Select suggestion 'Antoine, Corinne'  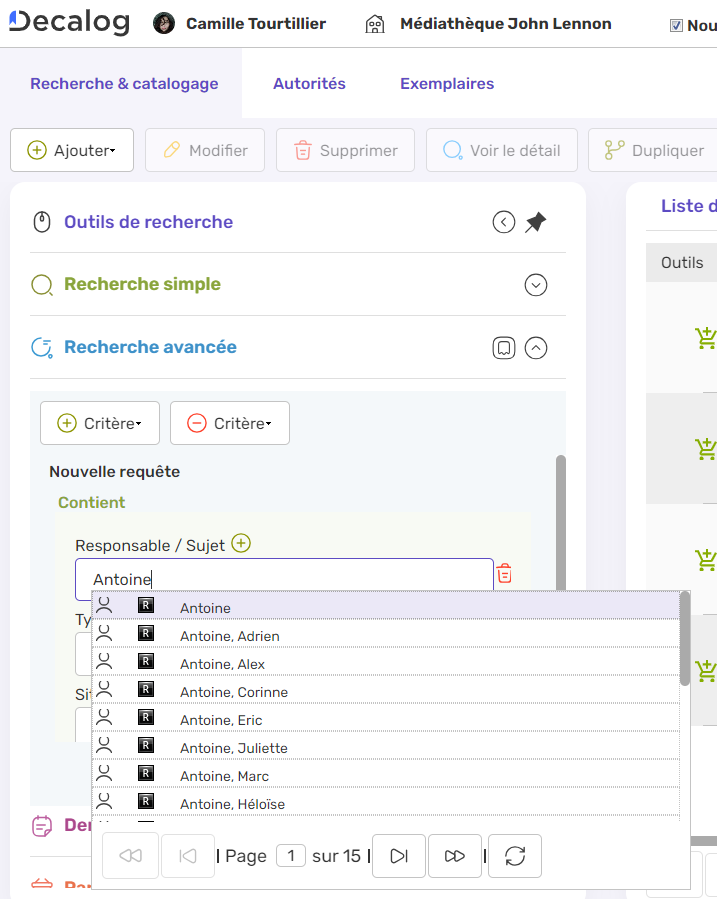pyautogui.click(x=386, y=690)
